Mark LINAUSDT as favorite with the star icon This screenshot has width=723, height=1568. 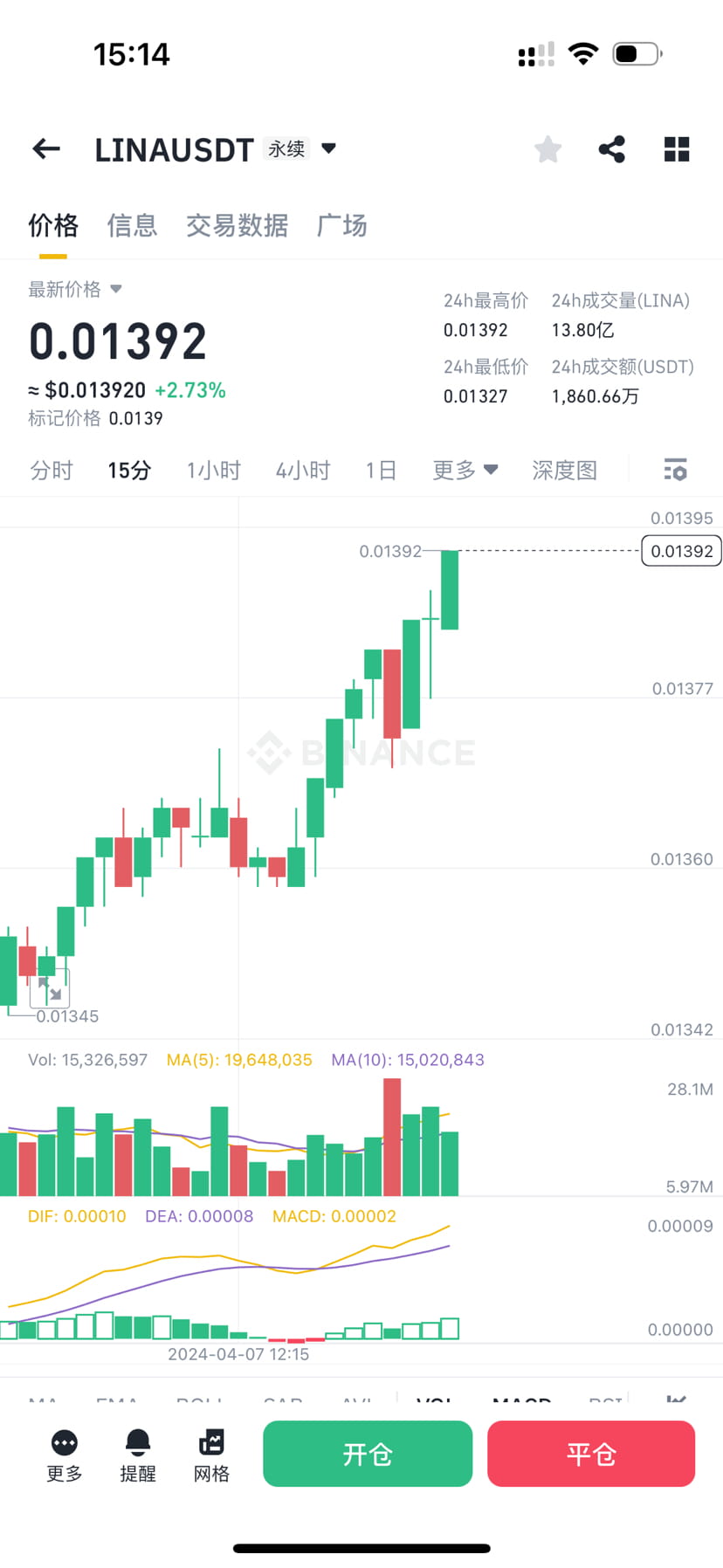coord(547,148)
